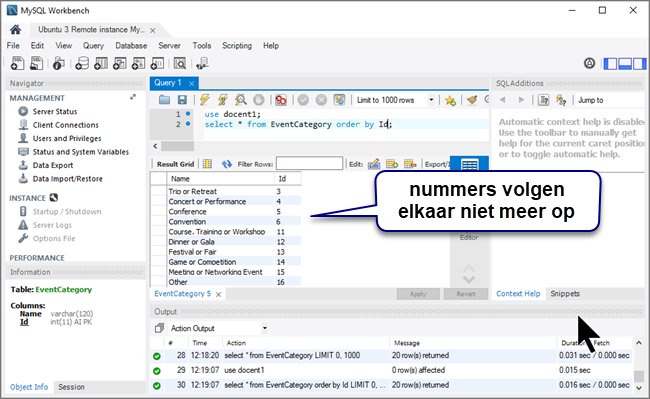Image resolution: width=650 pixels, height=399 pixels.
Task: Expand the Navigator management section arrows
Action: pyautogui.click(x=133, y=97)
